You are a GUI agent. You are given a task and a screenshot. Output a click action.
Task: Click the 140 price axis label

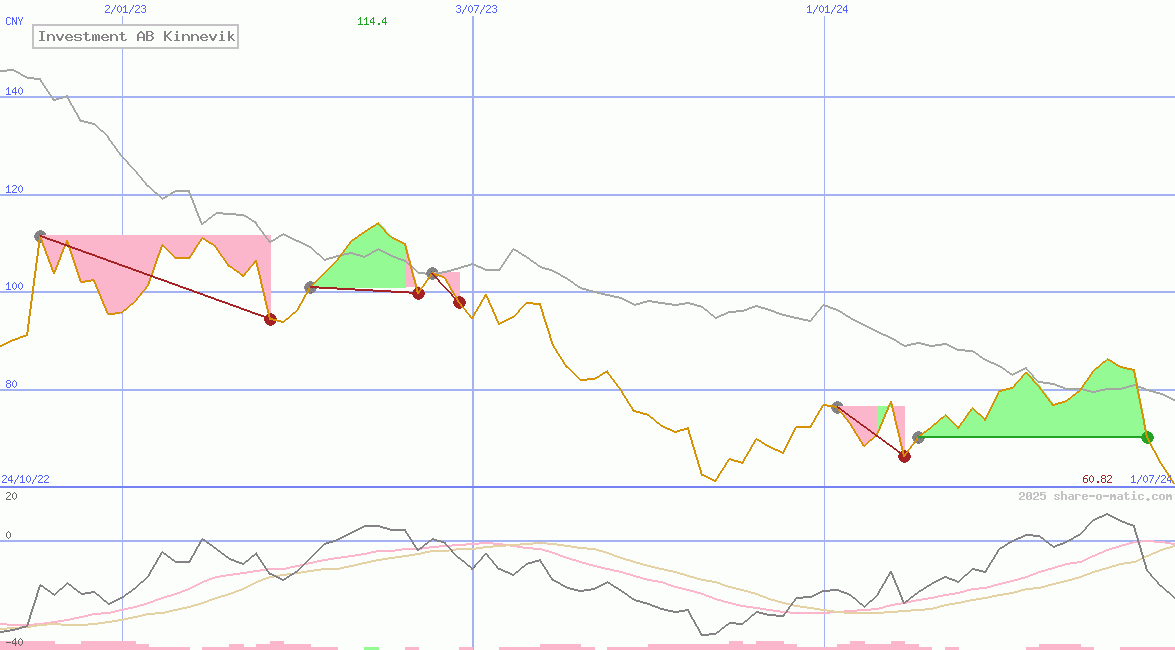(x=14, y=91)
